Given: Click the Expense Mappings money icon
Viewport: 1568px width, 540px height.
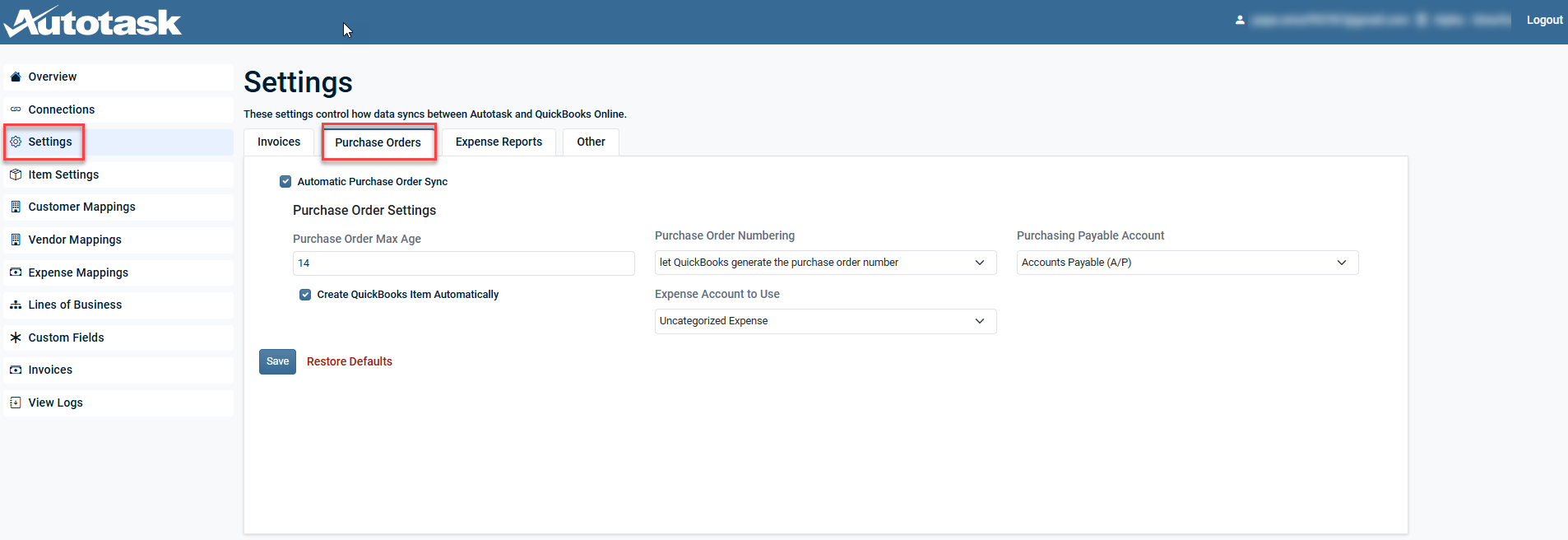Looking at the screenshot, I should click(16, 272).
